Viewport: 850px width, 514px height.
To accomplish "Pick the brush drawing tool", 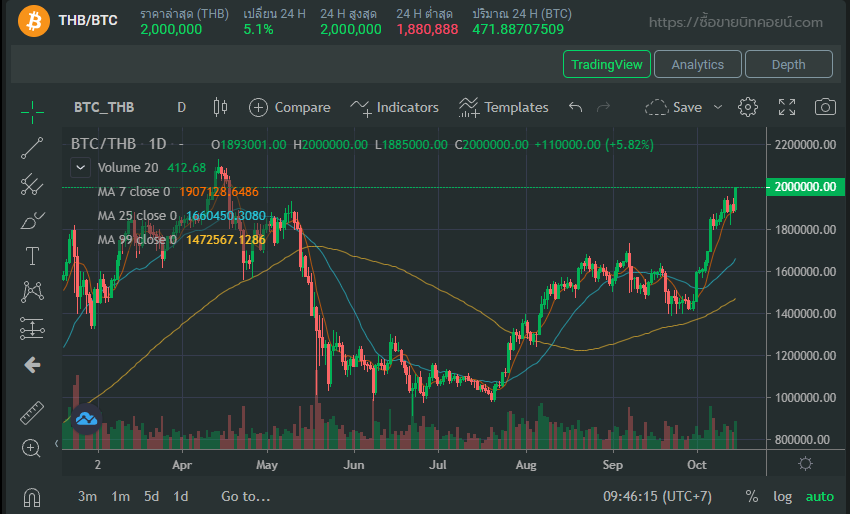I will [32, 220].
